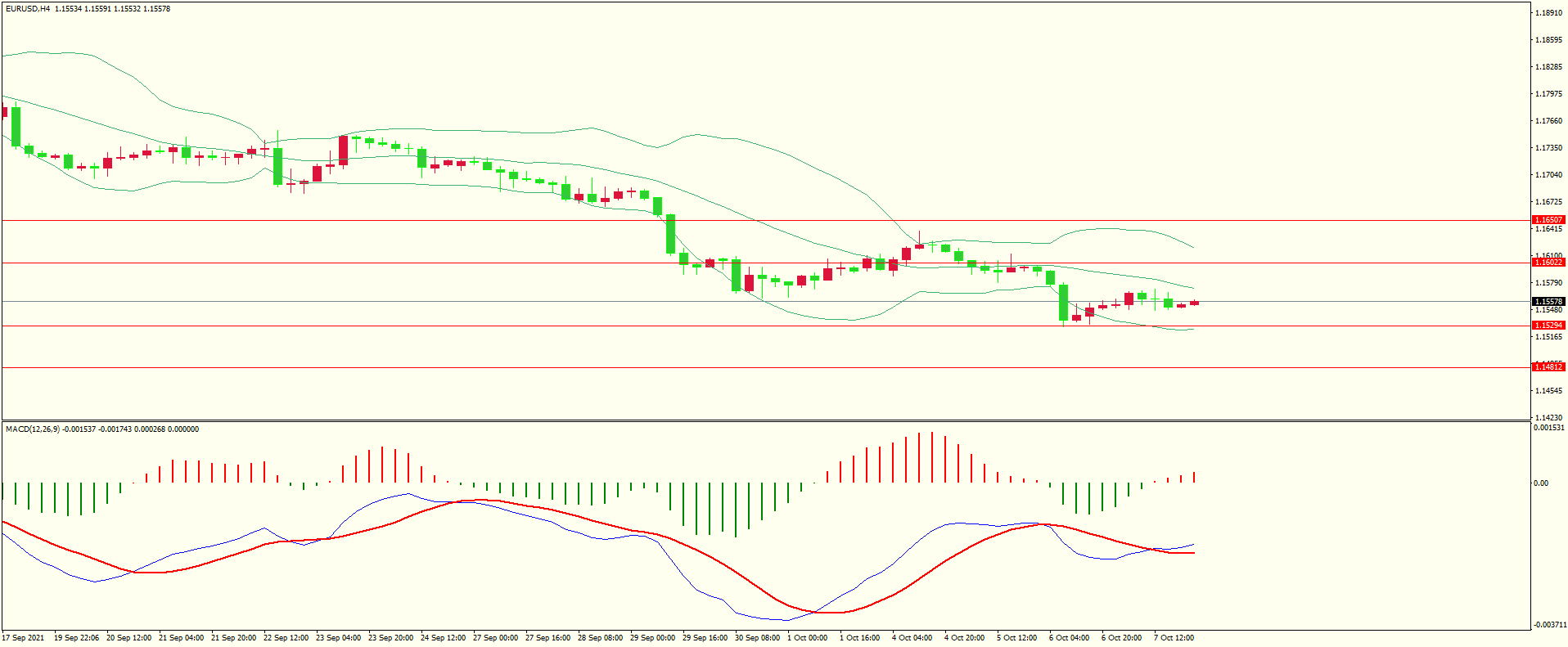Select the red 1.14812 price label
The height and width of the screenshot is (647, 1568).
(x=1548, y=367)
